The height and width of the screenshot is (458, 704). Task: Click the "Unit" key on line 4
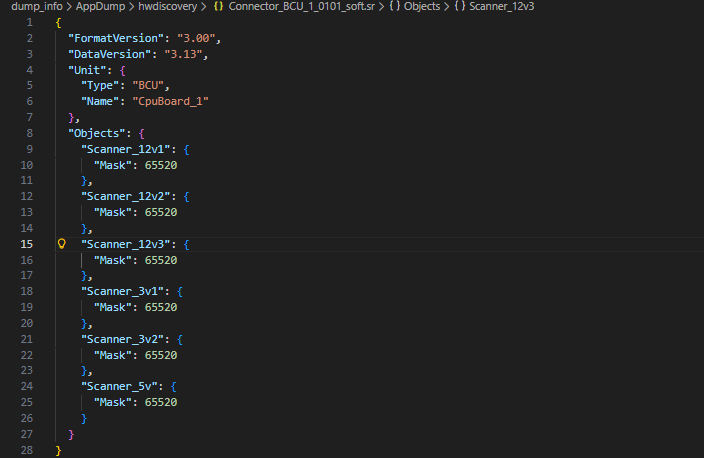click(x=87, y=70)
